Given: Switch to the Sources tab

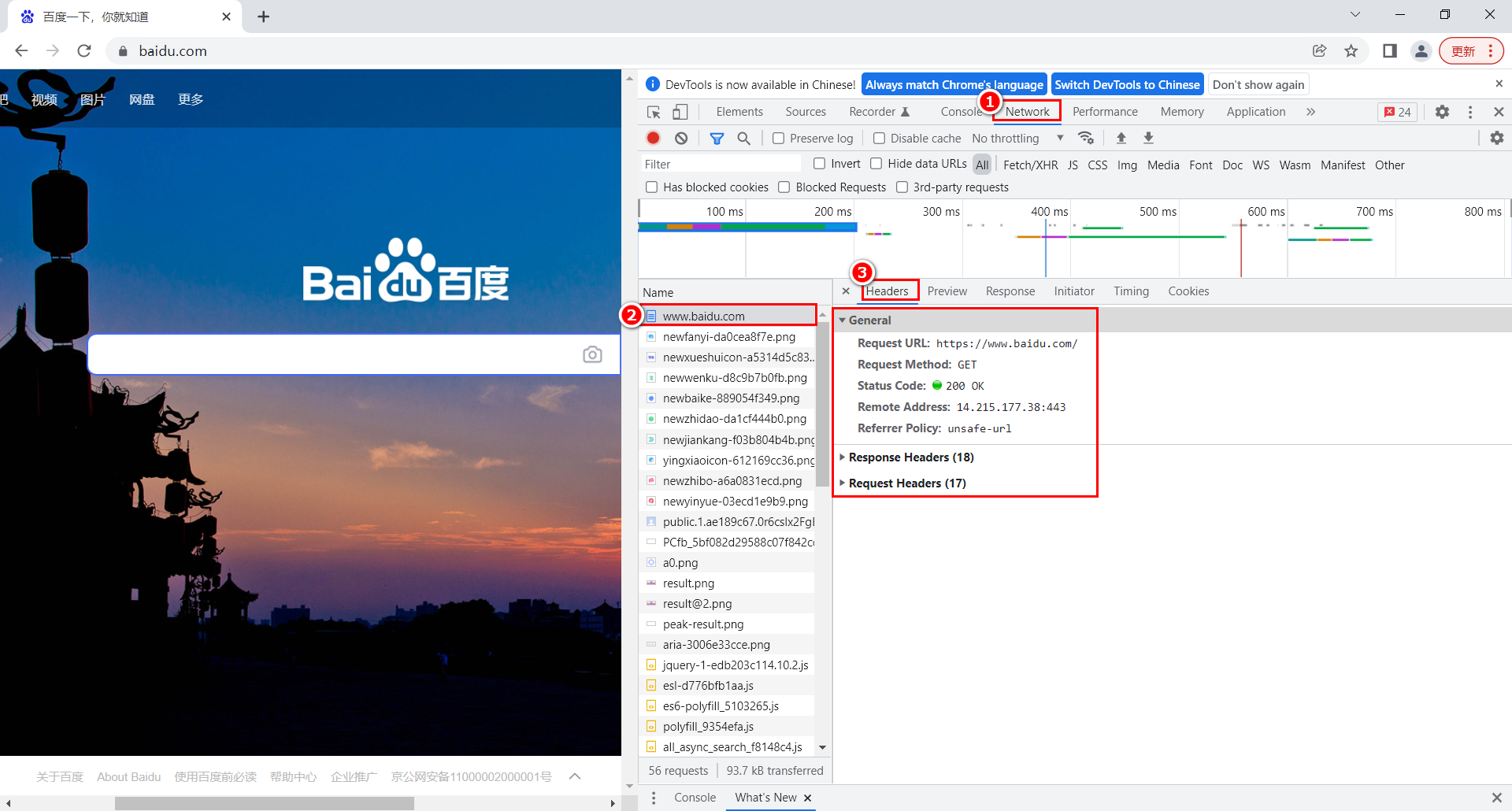Looking at the screenshot, I should [806, 112].
